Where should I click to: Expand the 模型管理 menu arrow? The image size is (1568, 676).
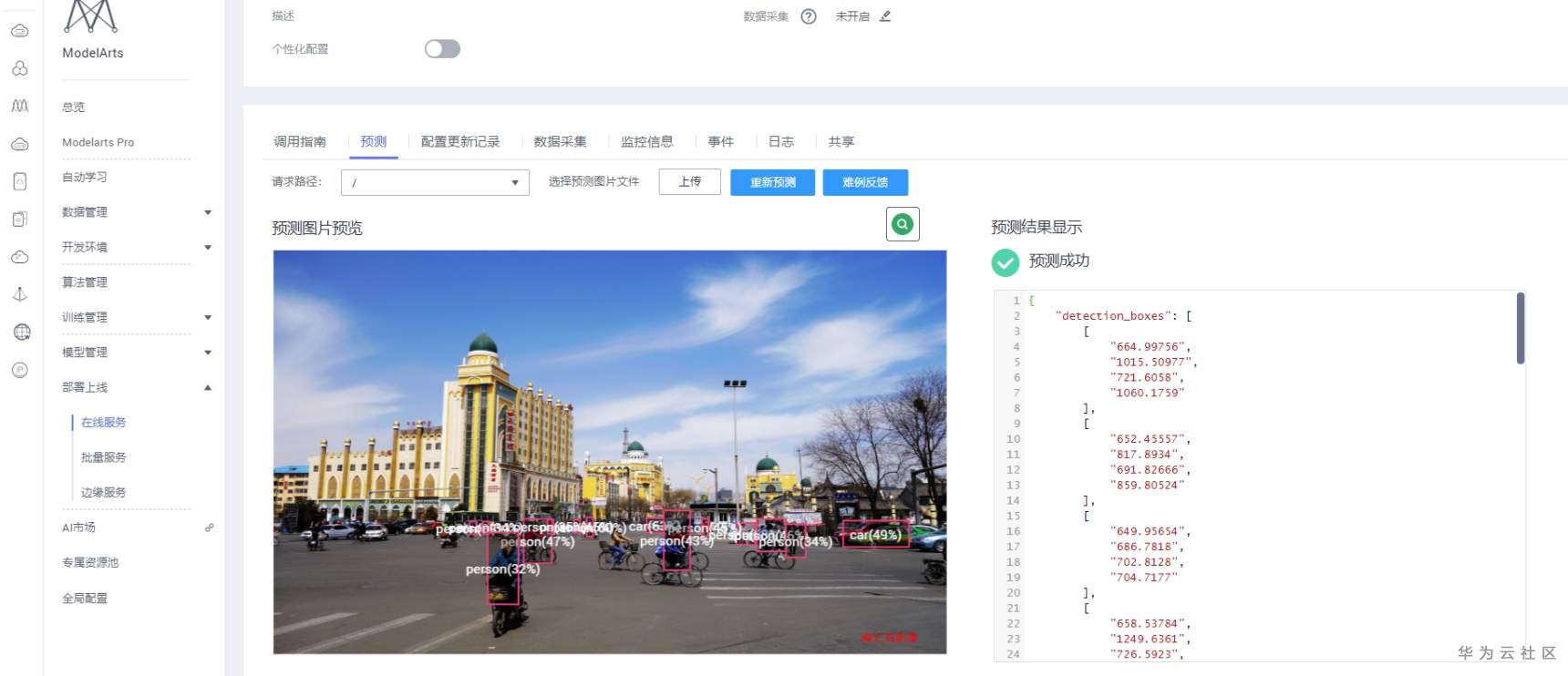208,353
